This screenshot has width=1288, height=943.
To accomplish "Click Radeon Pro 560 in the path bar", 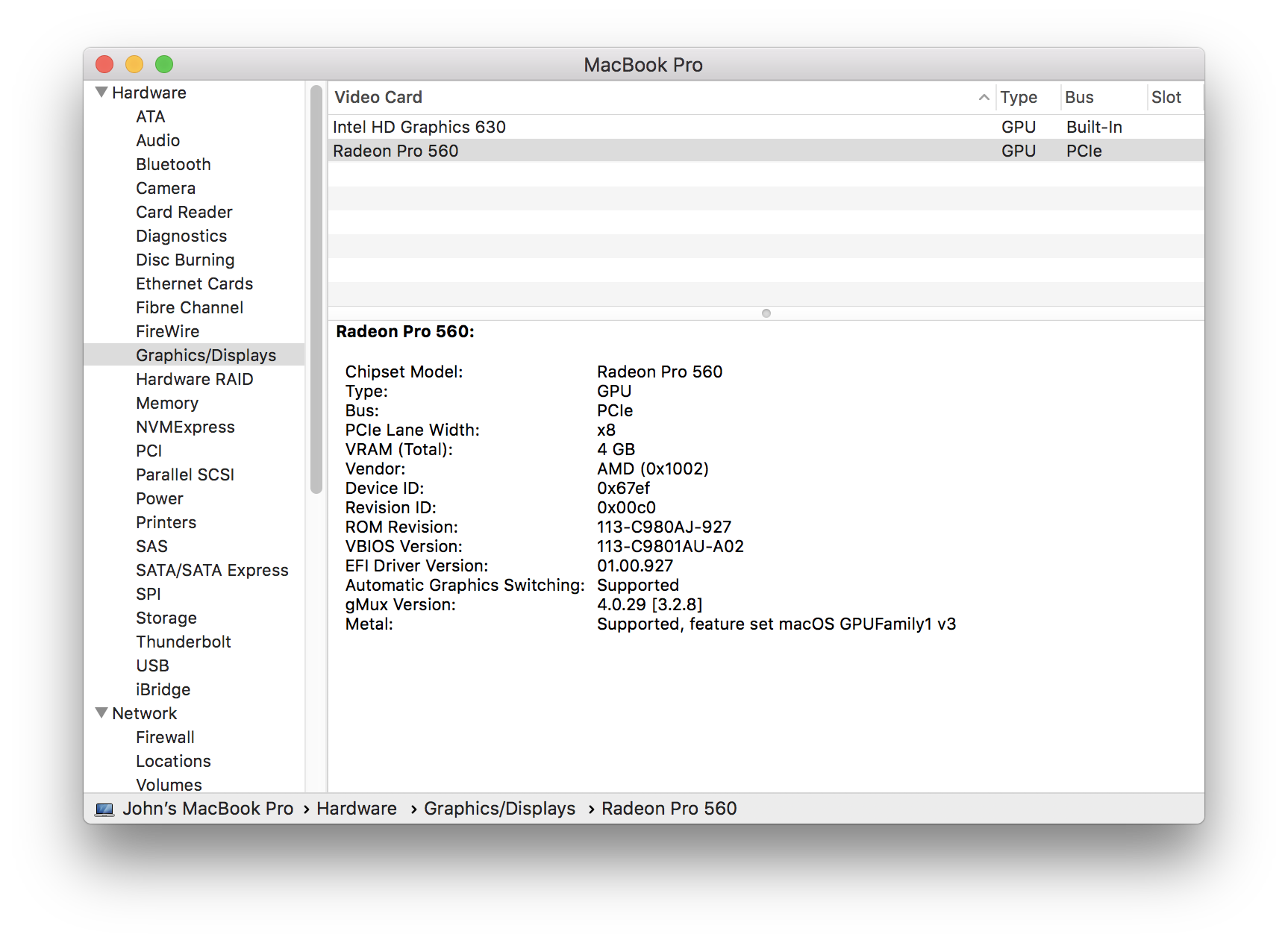I will tap(669, 809).
